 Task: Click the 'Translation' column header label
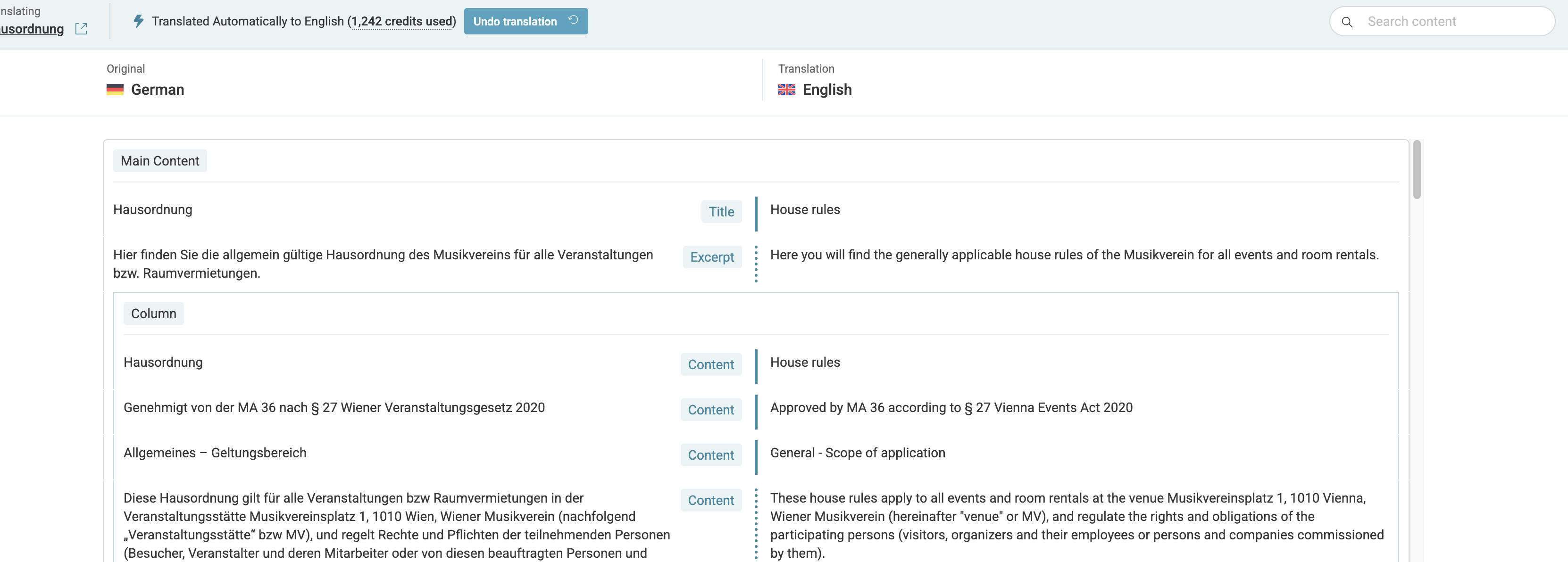(x=806, y=69)
